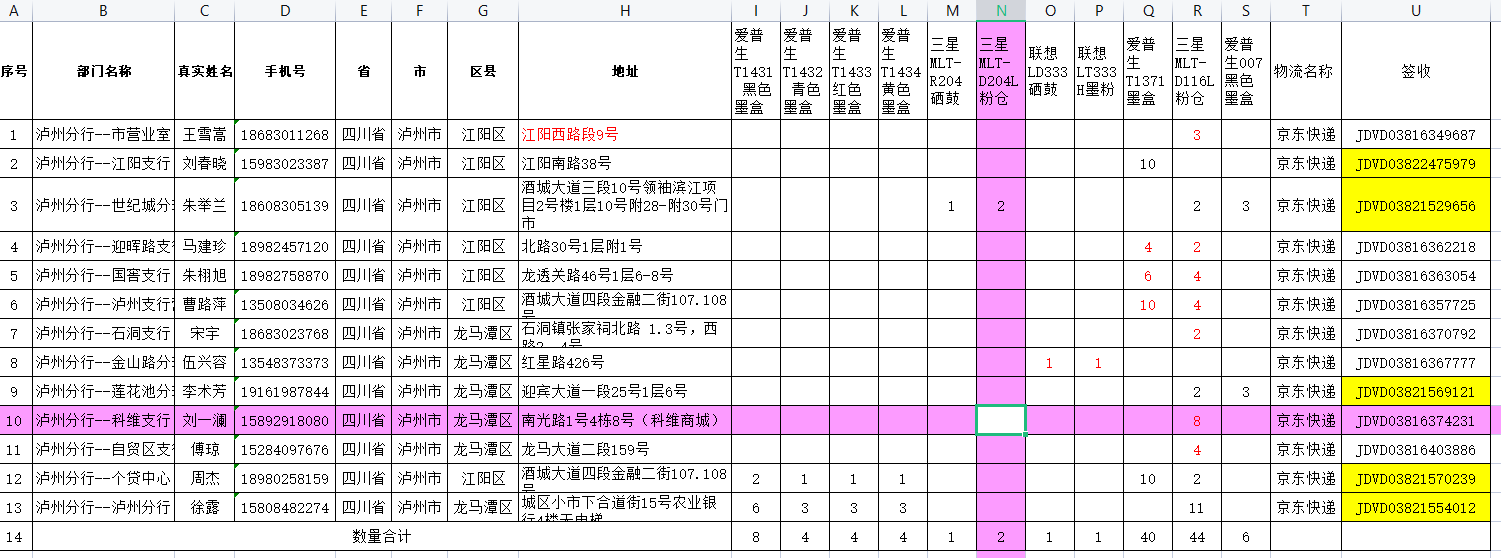Click yellow cell JDVD03822475979

click(1416, 163)
